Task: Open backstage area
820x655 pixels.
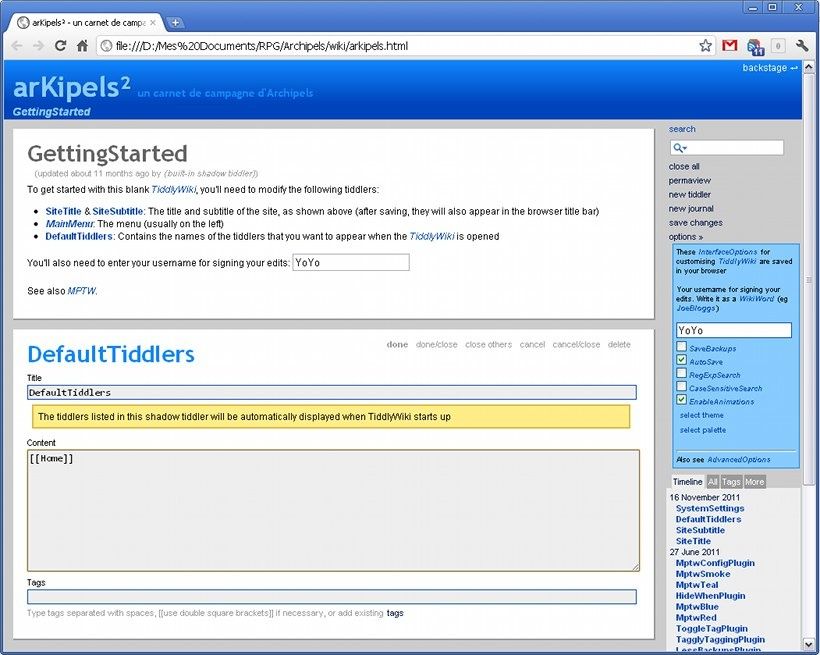Action: [x=770, y=67]
